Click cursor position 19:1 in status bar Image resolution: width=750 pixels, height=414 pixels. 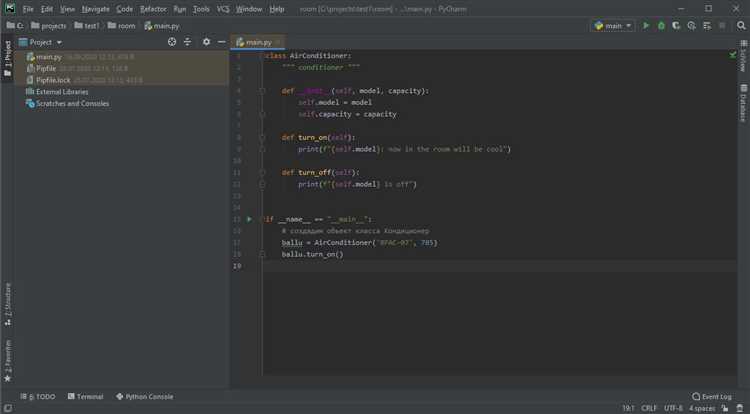pyautogui.click(x=628, y=408)
